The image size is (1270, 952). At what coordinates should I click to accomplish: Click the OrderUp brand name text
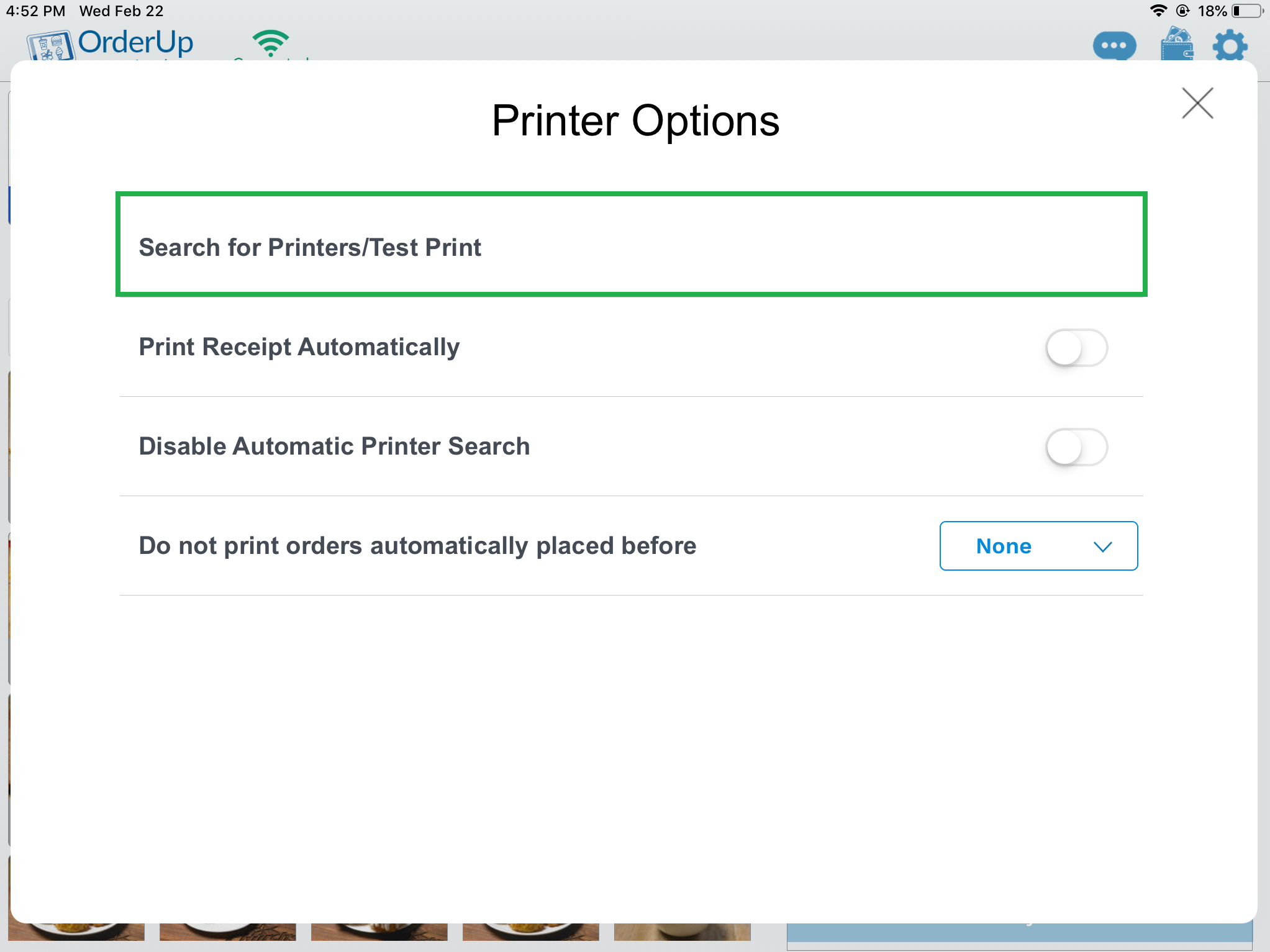136,42
